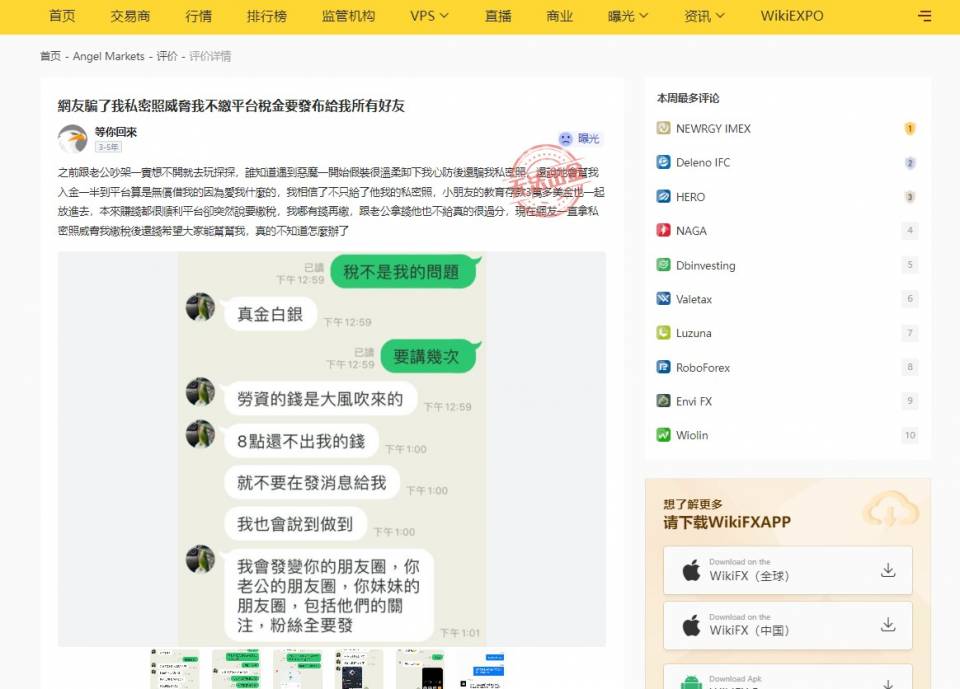
Task: Expand the 曝光 dropdown in navigation
Action: click(628, 16)
